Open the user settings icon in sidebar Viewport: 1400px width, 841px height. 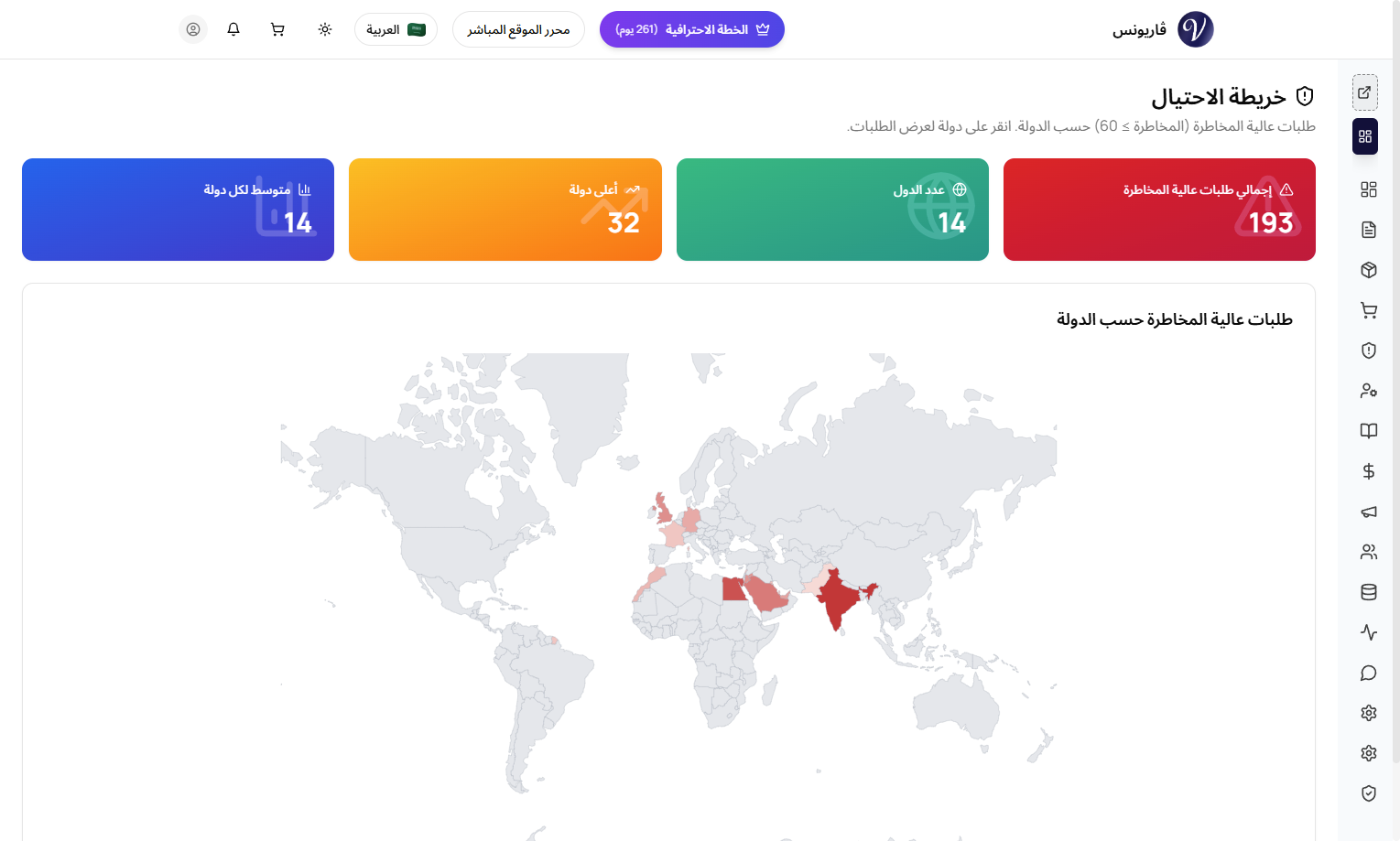pyautogui.click(x=1368, y=391)
